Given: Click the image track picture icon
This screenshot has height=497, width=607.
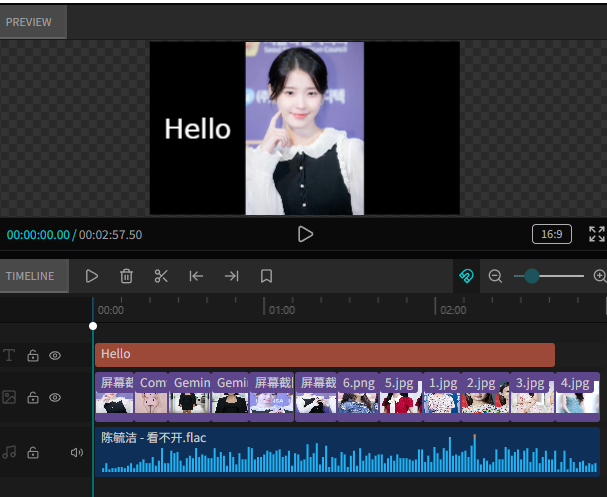Looking at the screenshot, I should pos(9,397).
